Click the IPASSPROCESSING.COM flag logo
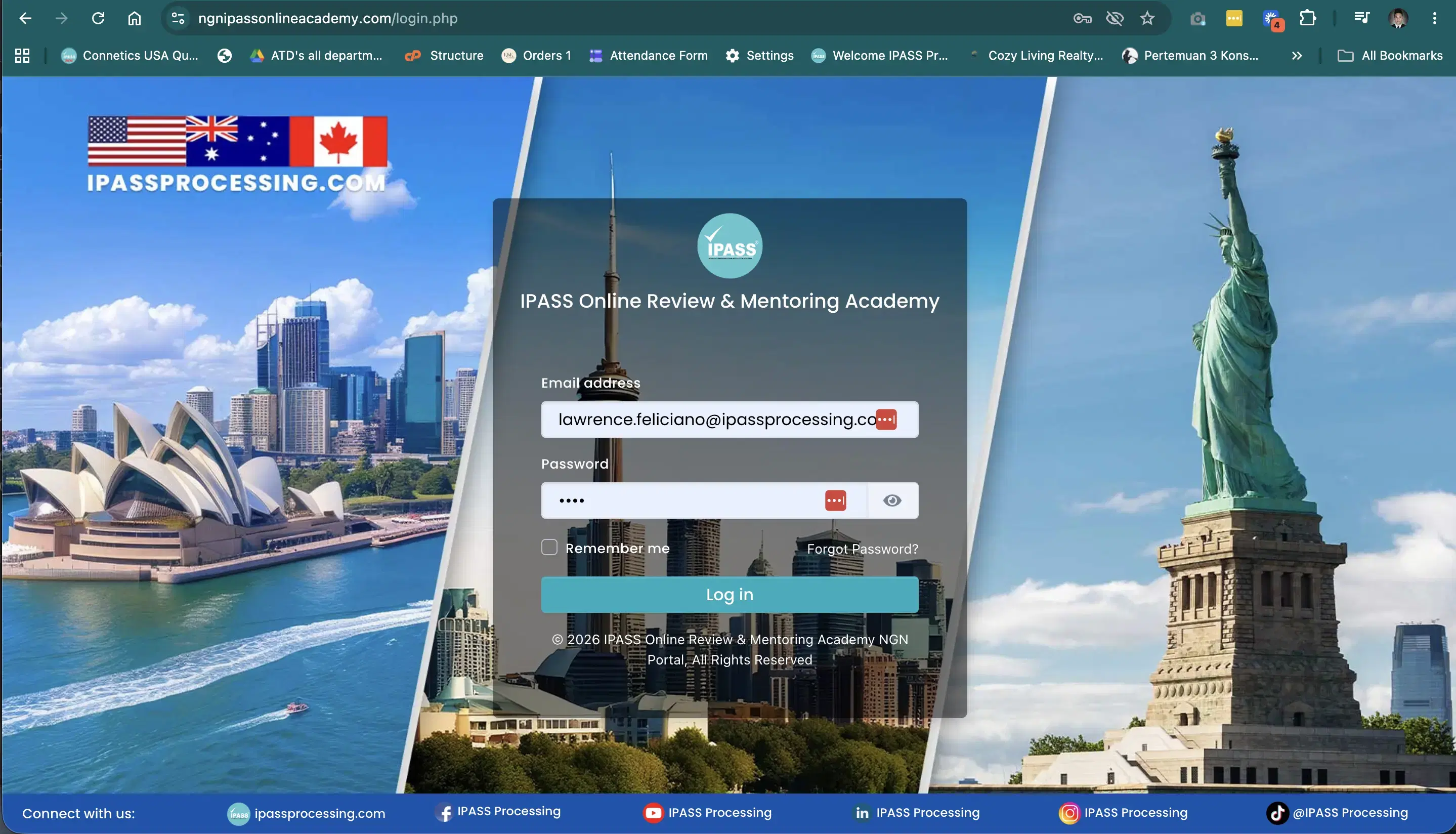The image size is (1456, 834). point(237,155)
